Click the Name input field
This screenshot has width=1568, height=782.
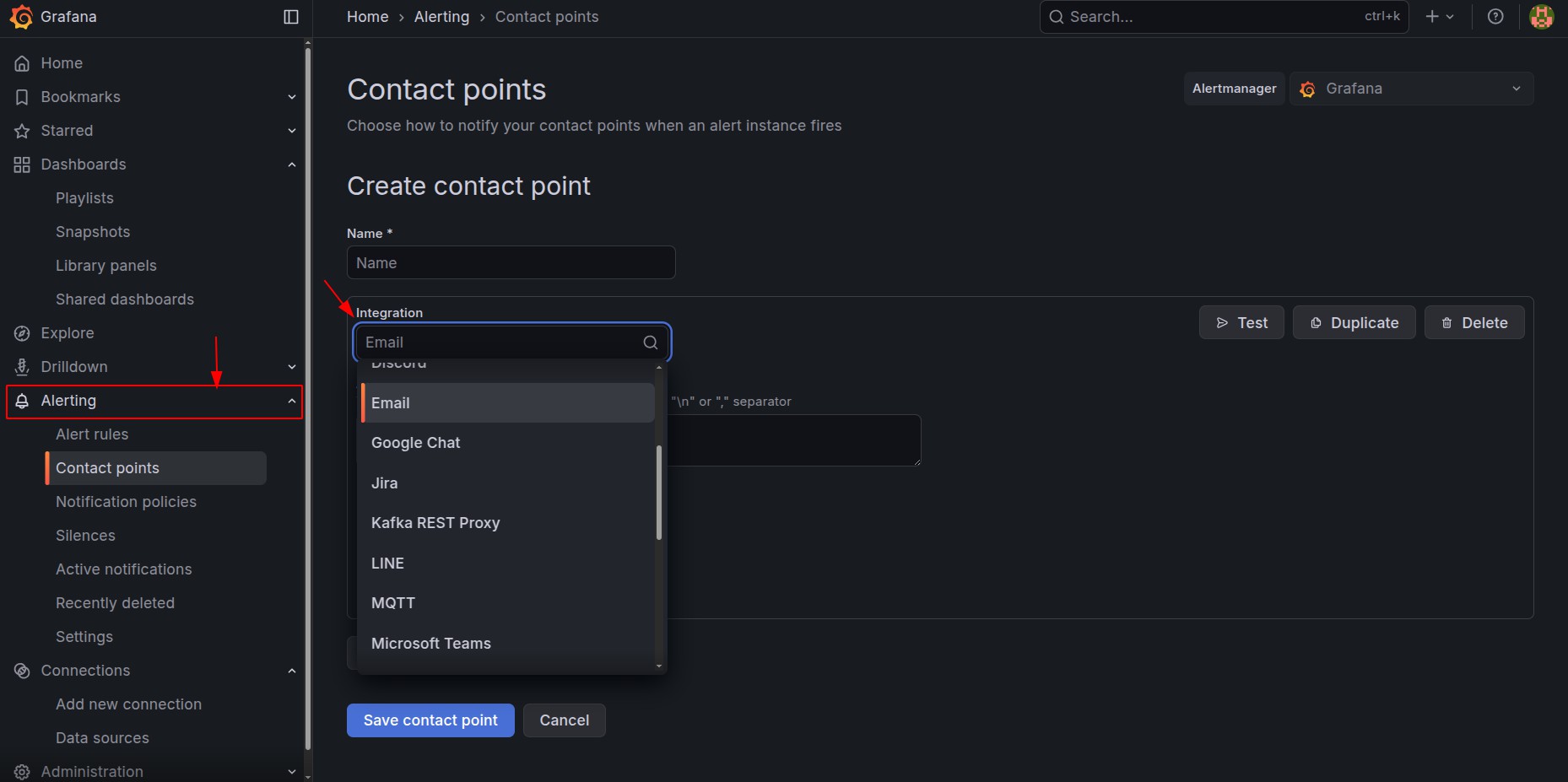pyautogui.click(x=511, y=263)
